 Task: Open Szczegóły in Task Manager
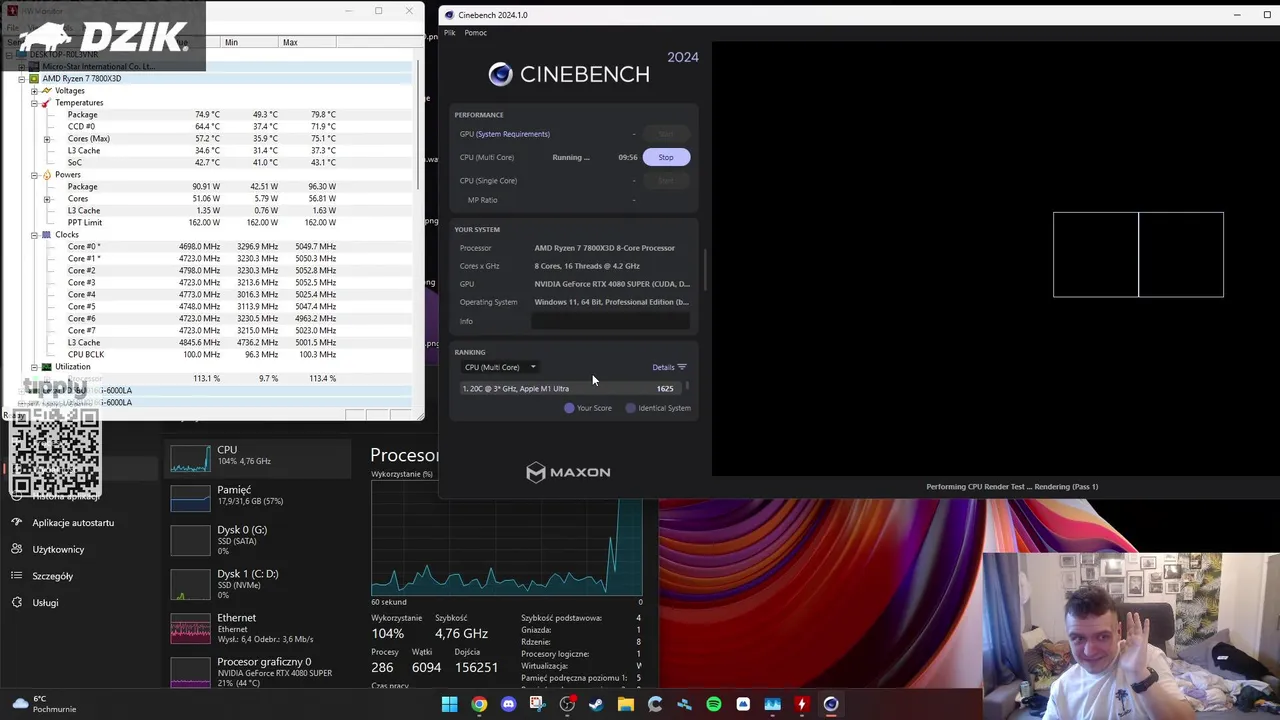tap(52, 576)
